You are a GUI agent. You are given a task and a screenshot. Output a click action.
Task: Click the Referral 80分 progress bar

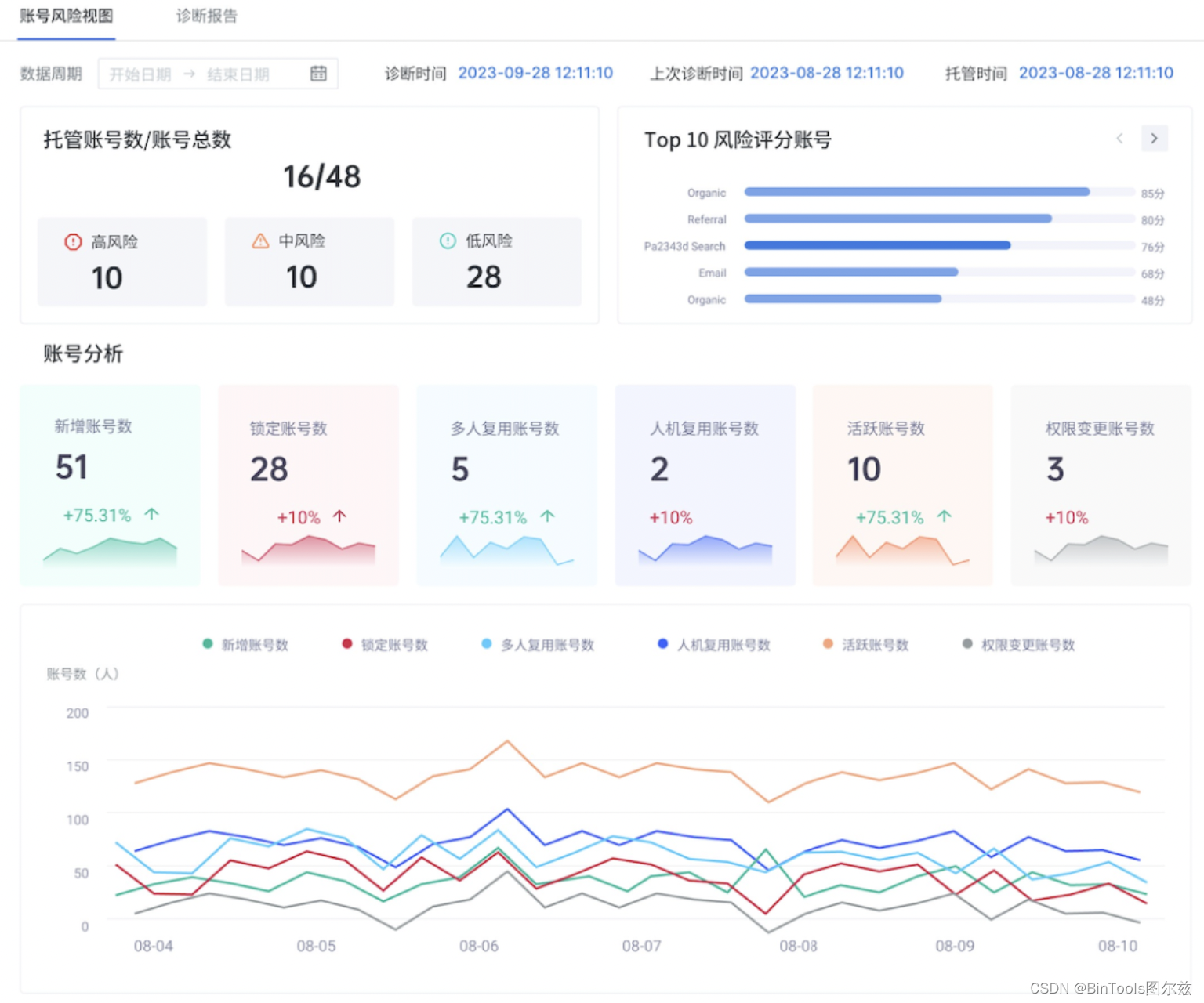coord(939,219)
